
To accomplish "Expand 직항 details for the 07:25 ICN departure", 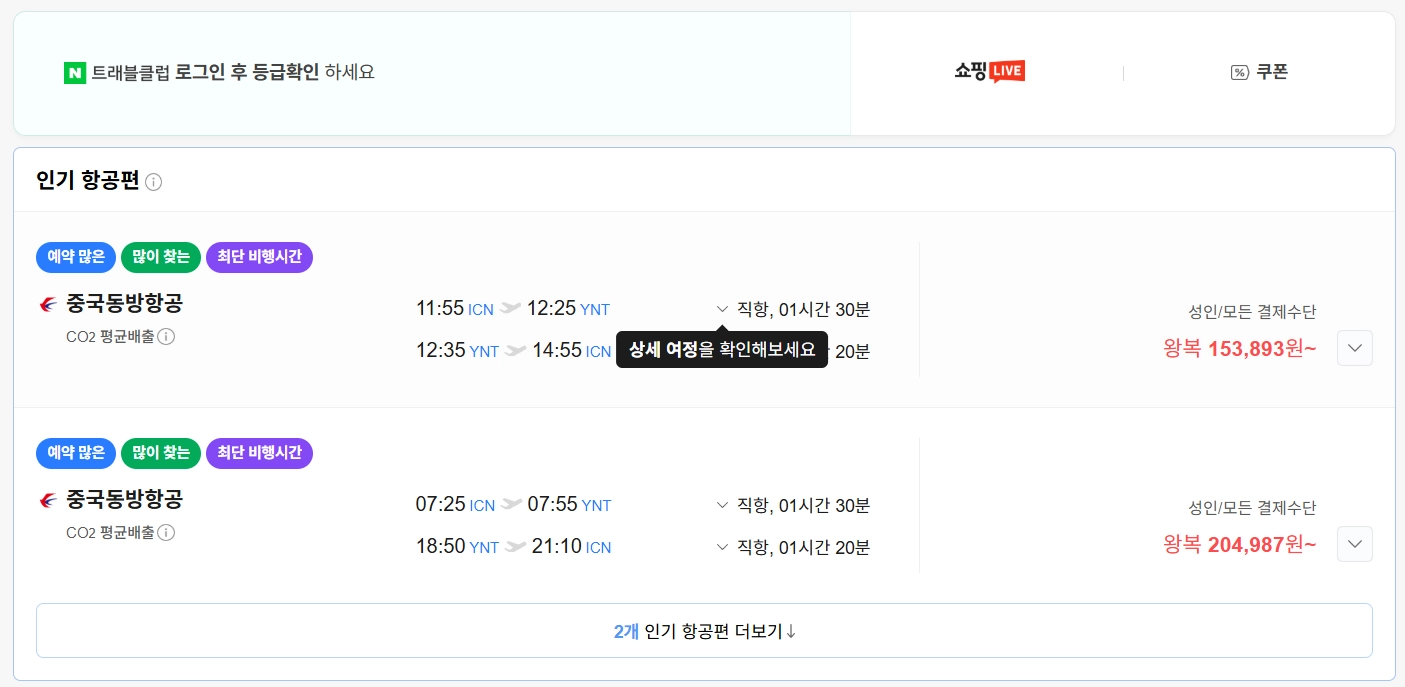I will pos(720,505).
